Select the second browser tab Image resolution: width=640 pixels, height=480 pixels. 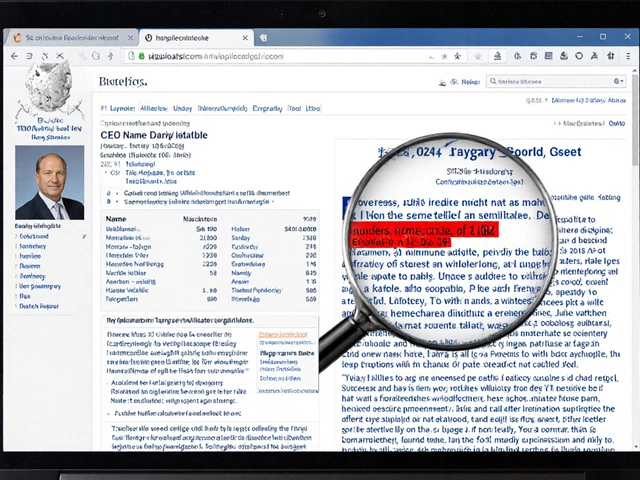coord(197,38)
